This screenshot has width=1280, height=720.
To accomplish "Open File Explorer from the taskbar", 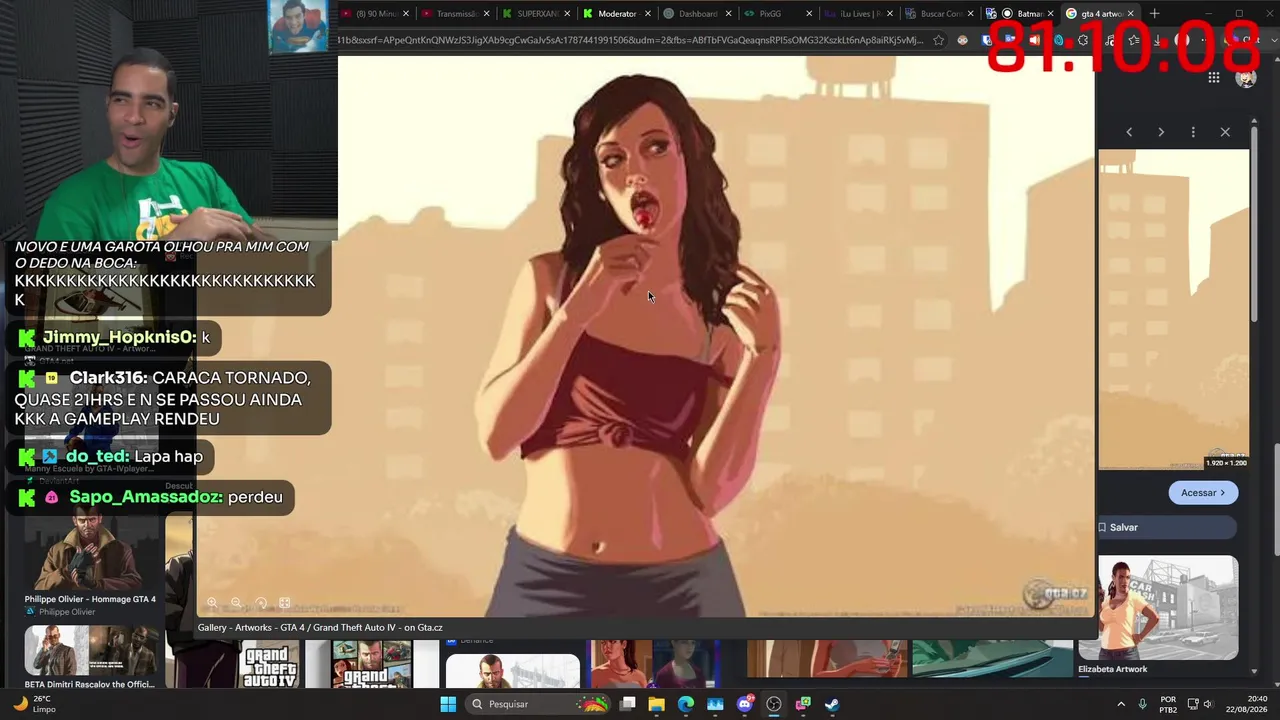I will (x=657, y=704).
